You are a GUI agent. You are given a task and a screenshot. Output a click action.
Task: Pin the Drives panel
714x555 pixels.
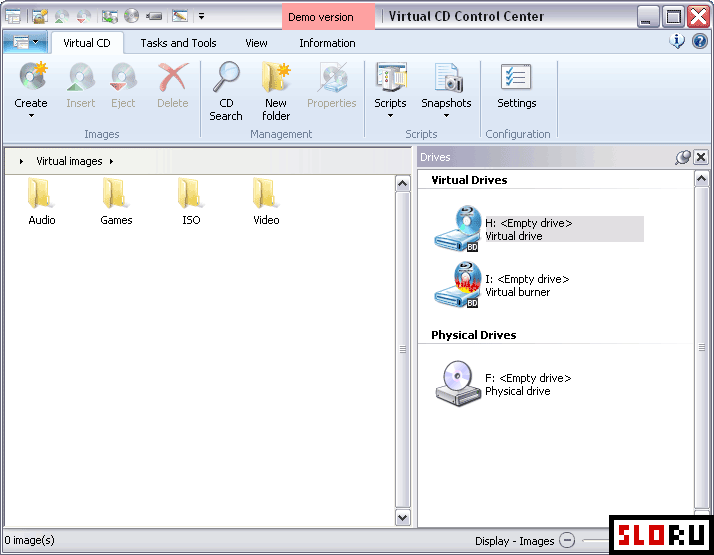(x=683, y=158)
